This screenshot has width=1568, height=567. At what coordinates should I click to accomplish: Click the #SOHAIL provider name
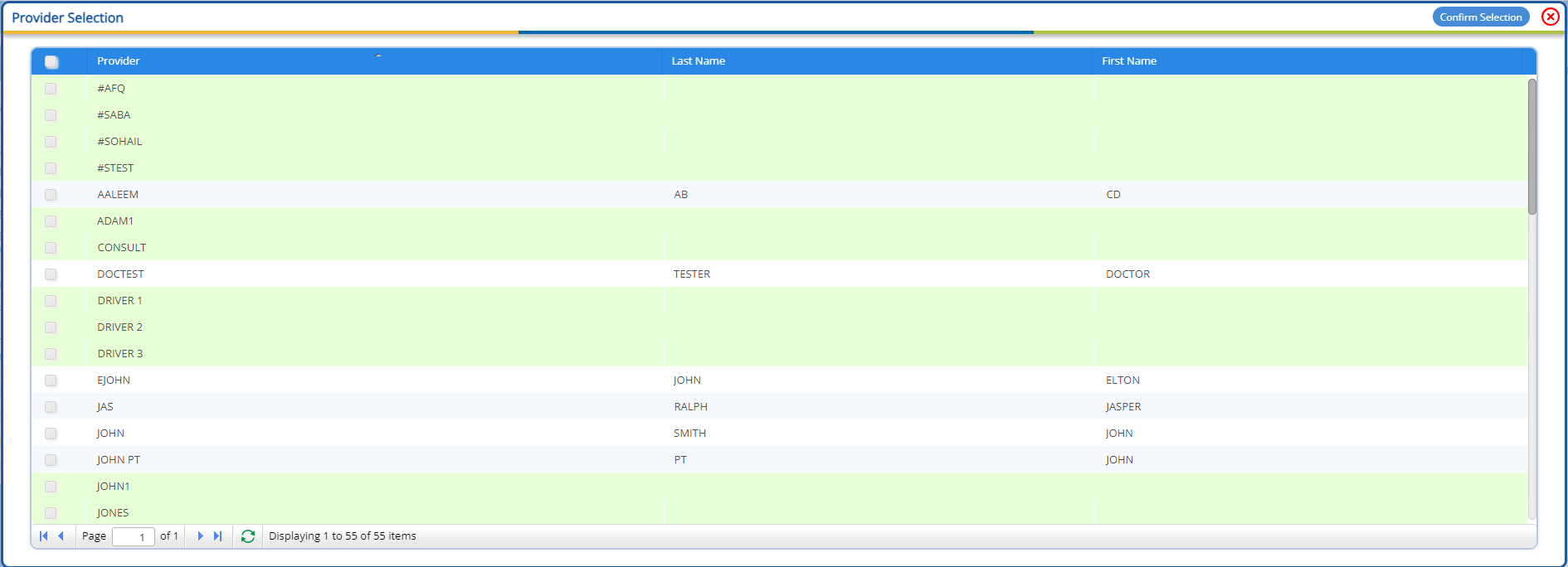click(119, 142)
